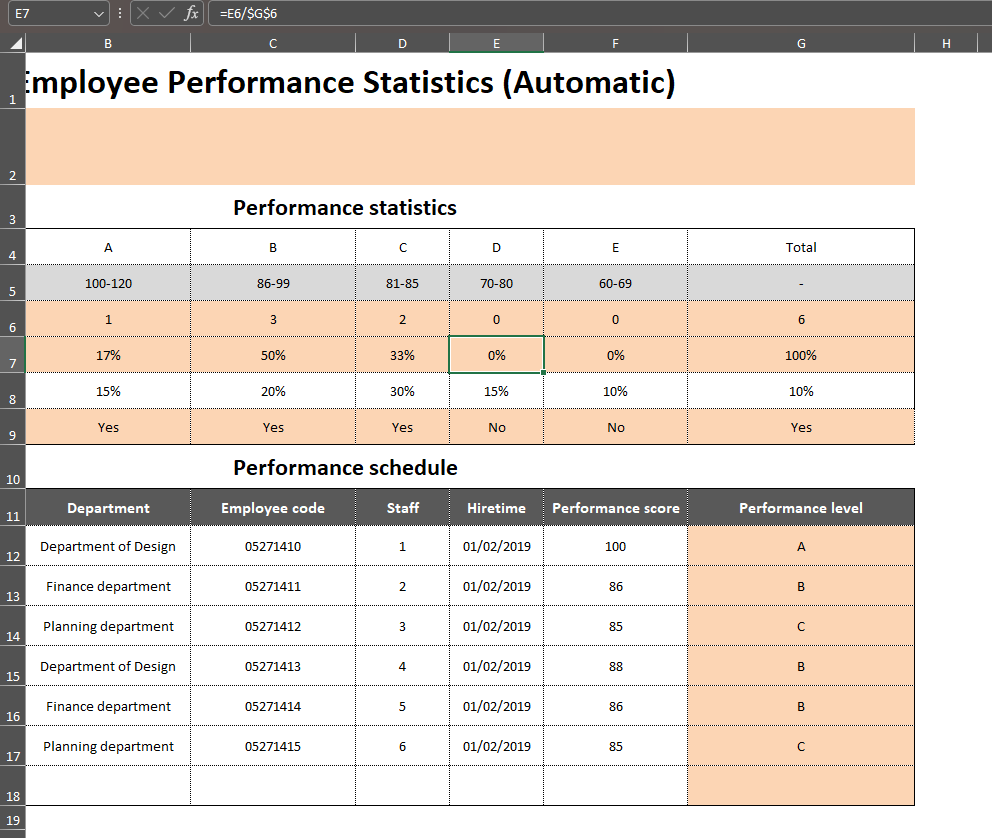
Task: Click the 'Staff' table header
Action: pos(402,508)
